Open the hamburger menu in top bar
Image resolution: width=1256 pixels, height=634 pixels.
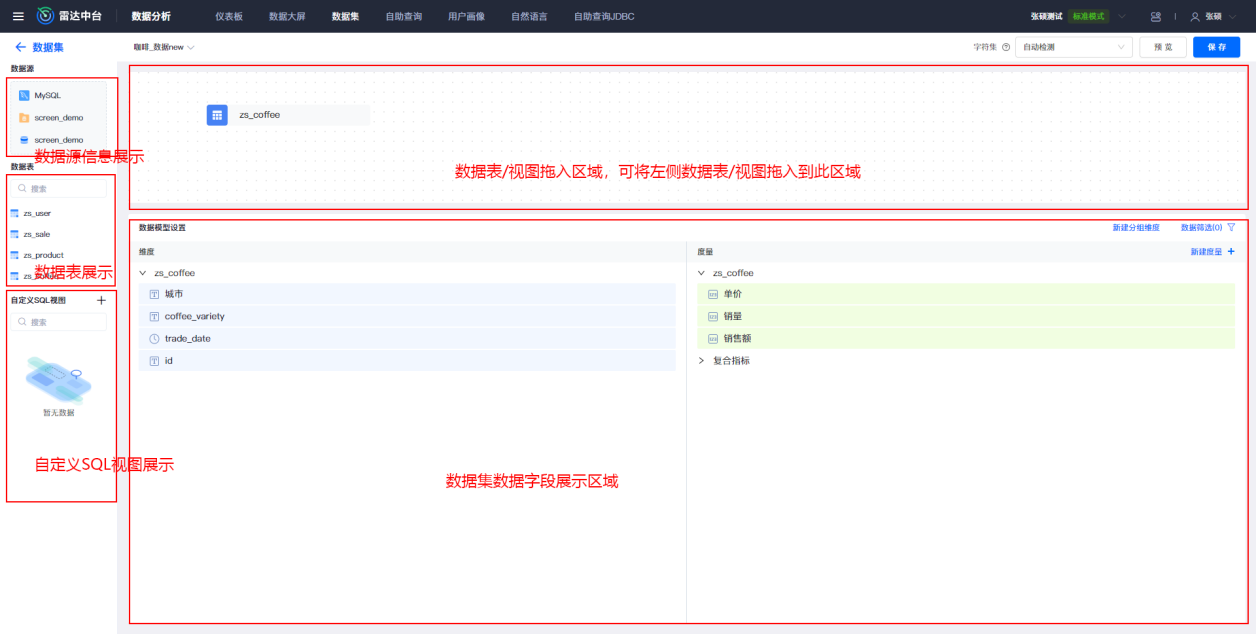[x=18, y=16]
